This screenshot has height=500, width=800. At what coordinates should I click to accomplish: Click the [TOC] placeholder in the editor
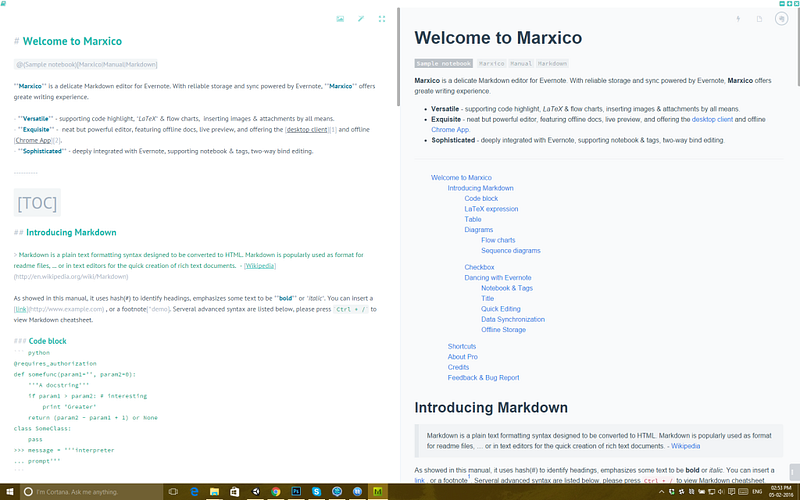(37, 203)
